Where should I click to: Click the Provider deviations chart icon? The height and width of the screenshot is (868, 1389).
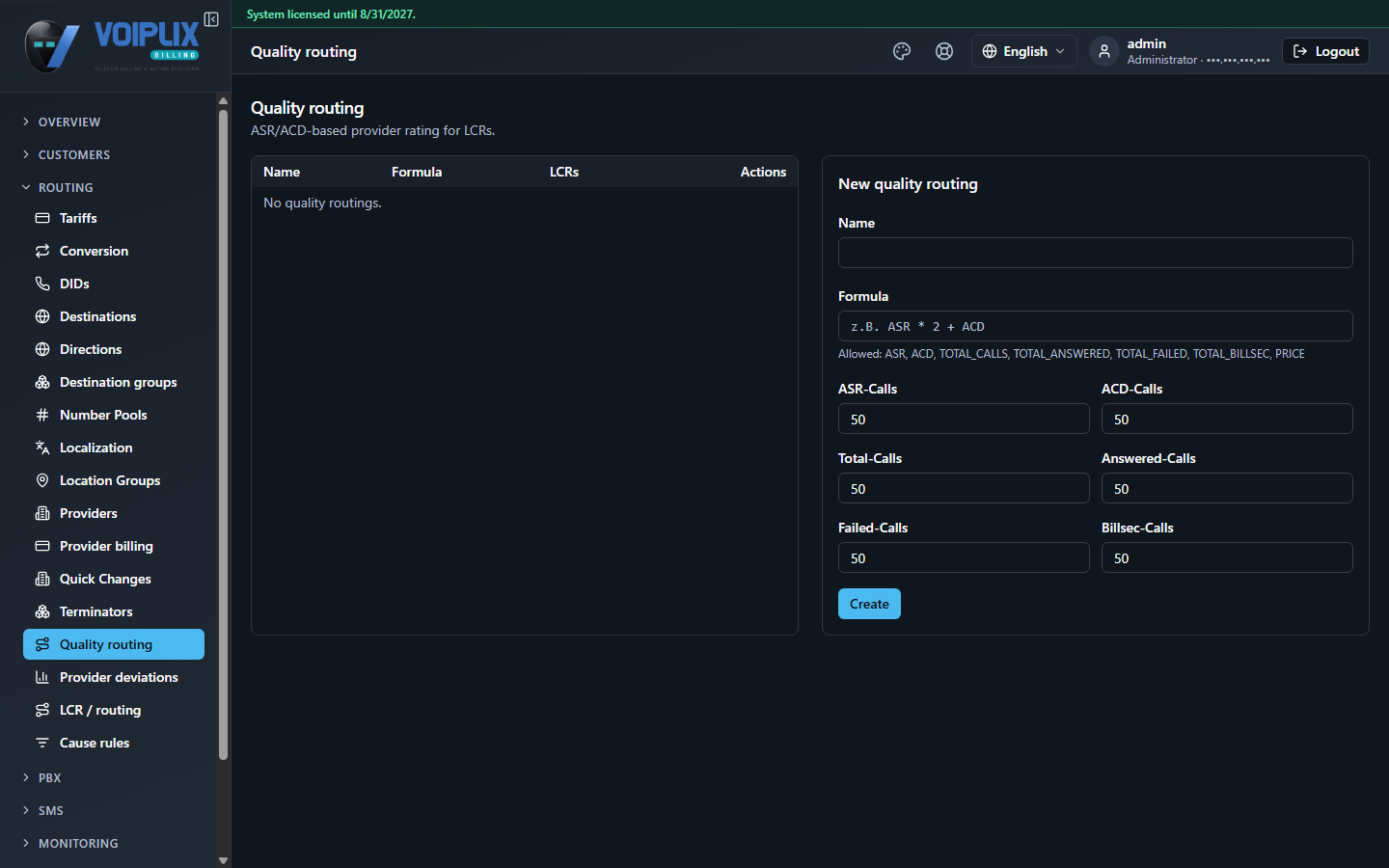tap(42, 677)
